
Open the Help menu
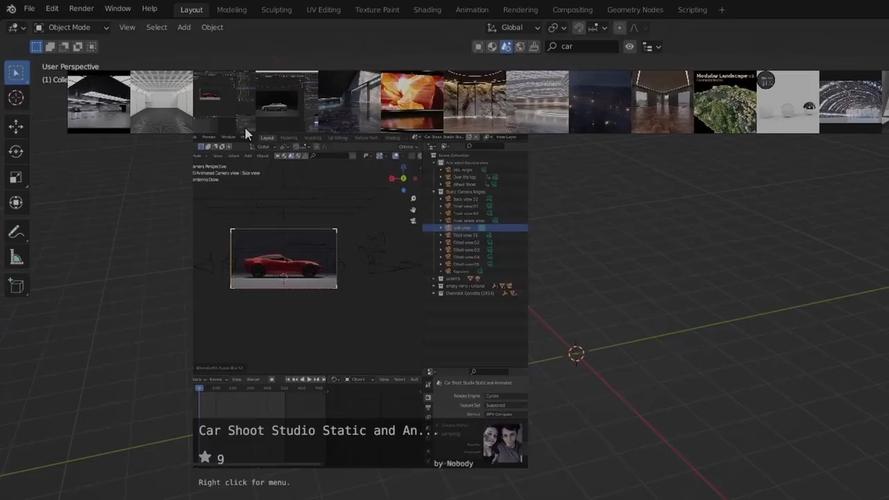tap(150, 9)
